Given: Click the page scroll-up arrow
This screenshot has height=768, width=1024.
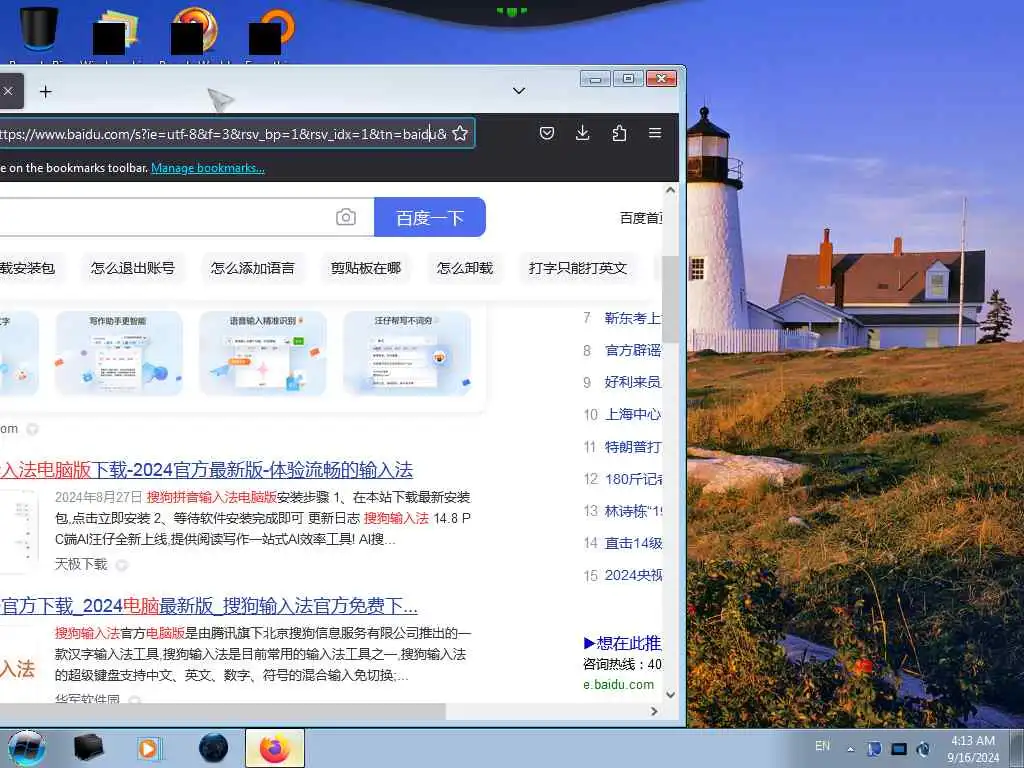Looking at the screenshot, I should pos(670,191).
